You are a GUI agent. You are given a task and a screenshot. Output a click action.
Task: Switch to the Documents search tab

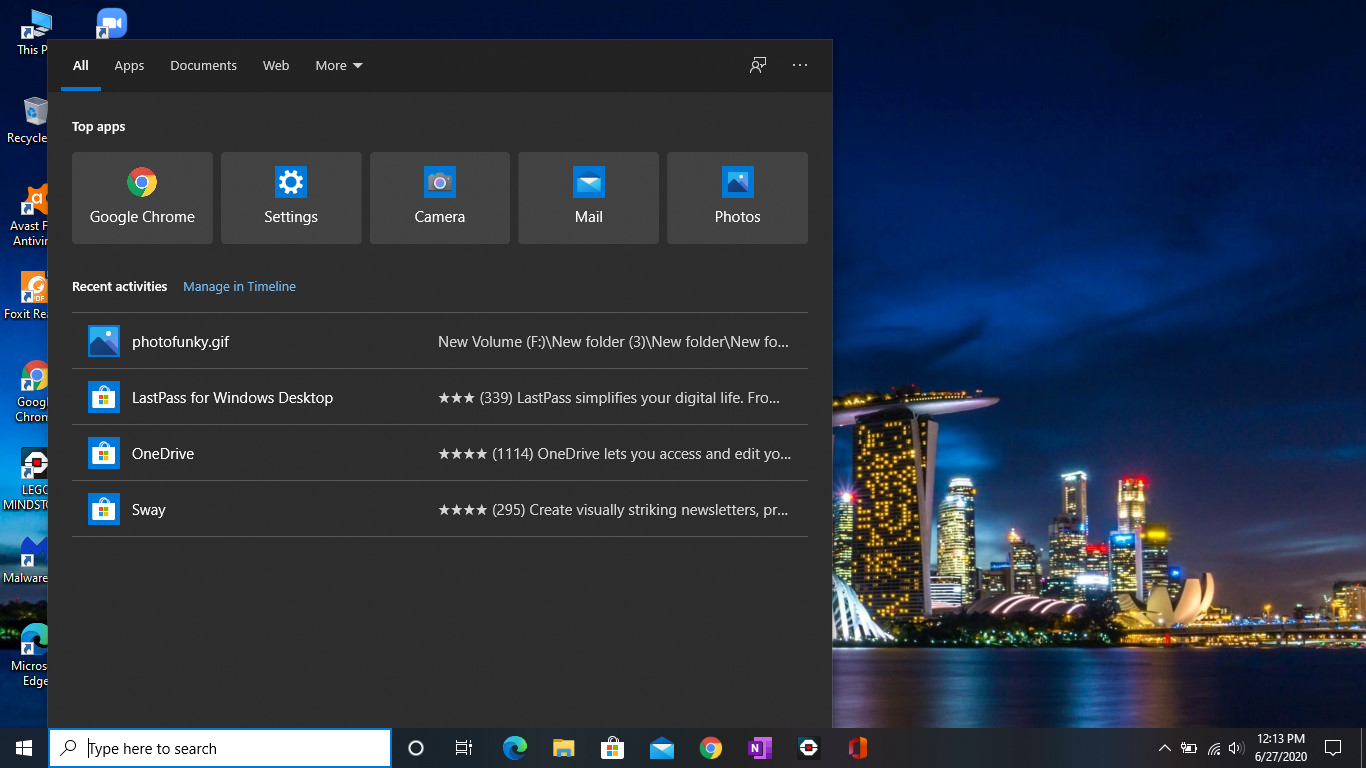click(x=203, y=65)
